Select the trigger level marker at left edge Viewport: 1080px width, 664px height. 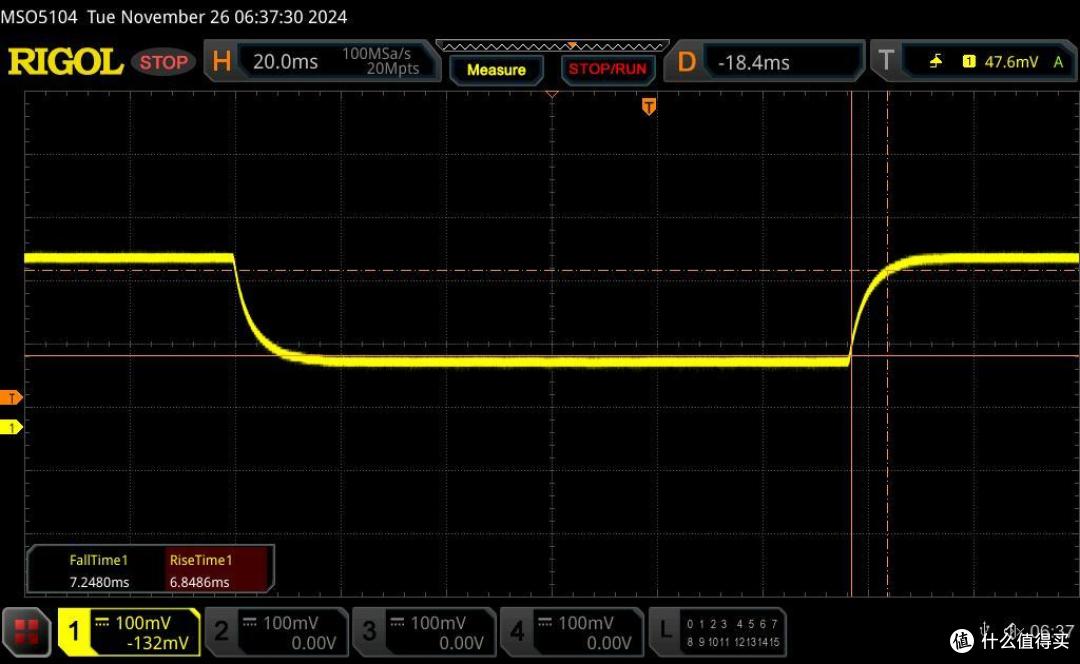tap(11, 397)
